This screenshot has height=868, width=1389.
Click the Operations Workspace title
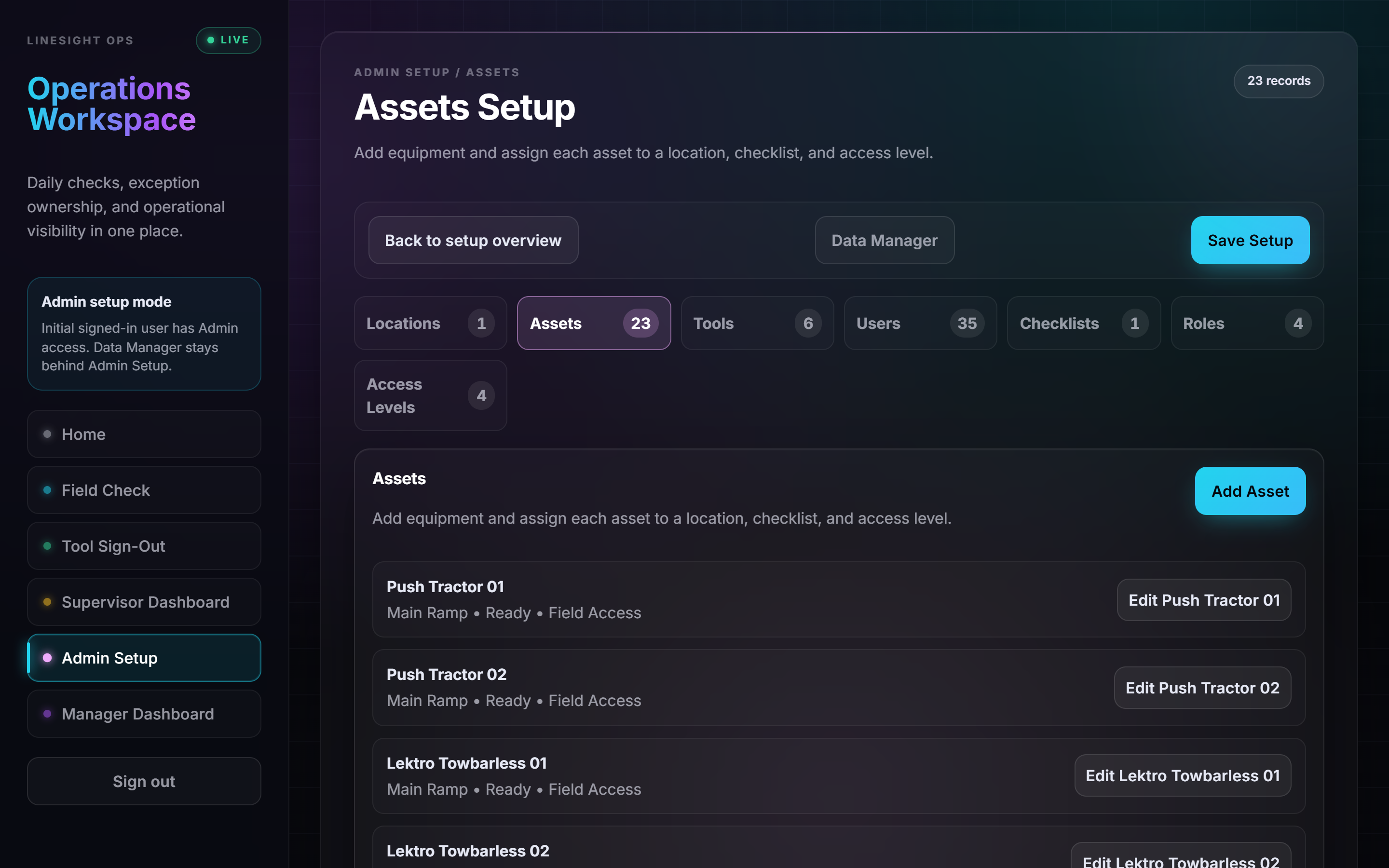coord(112,104)
